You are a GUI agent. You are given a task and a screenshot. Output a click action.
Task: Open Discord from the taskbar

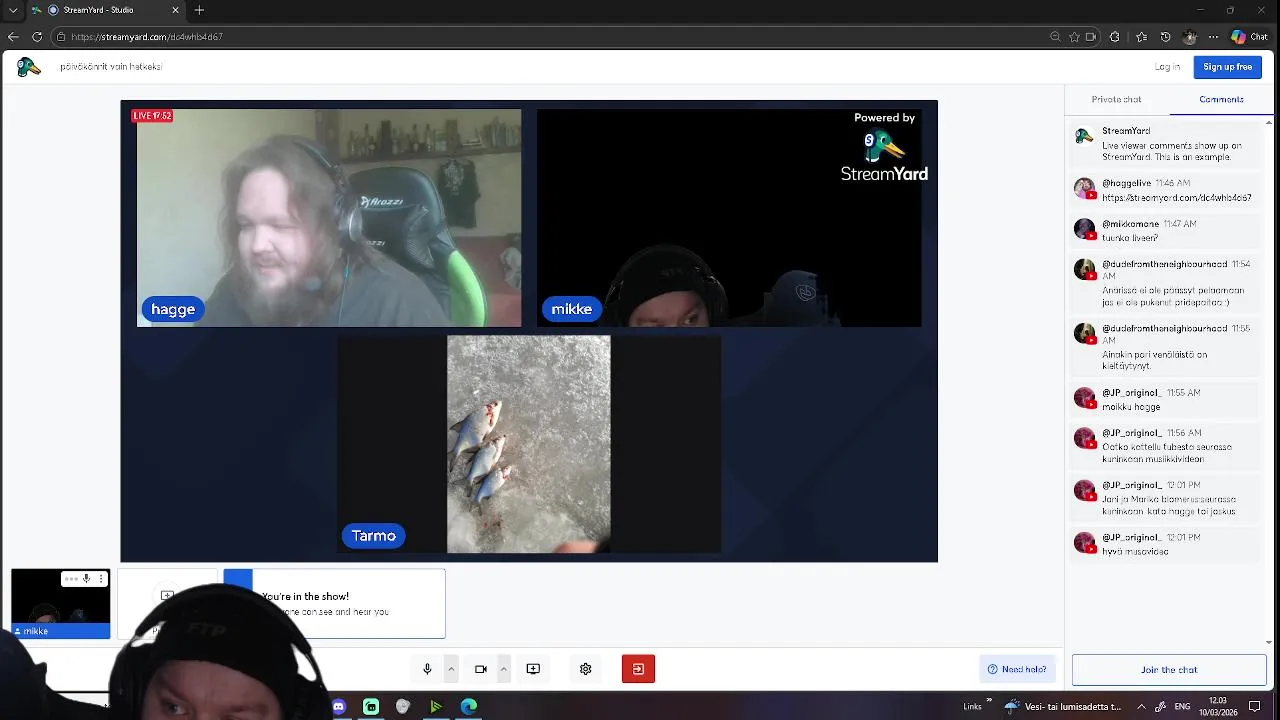point(339,707)
